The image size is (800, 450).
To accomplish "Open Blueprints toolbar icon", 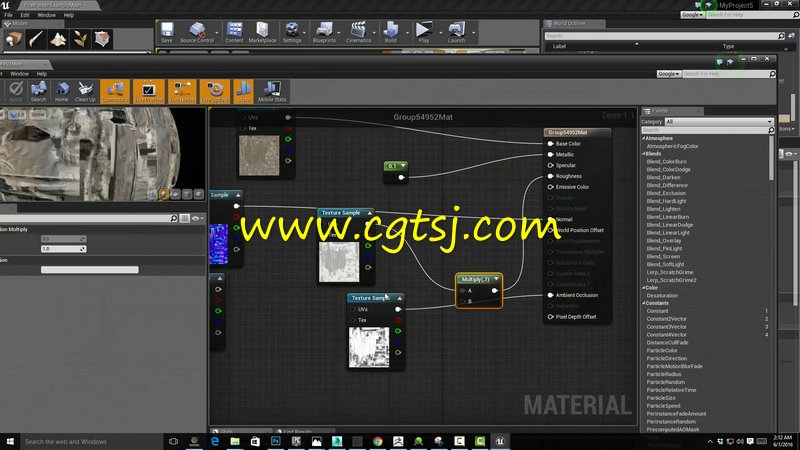I will point(324,32).
